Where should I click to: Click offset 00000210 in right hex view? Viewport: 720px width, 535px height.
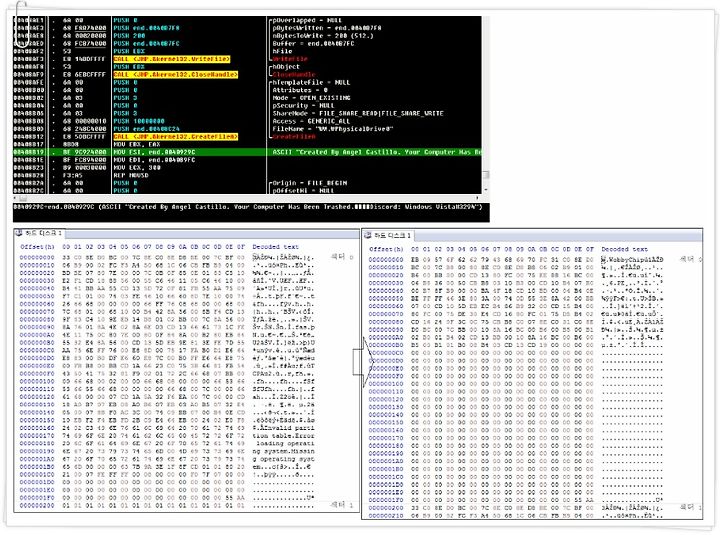[x=386, y=516]
